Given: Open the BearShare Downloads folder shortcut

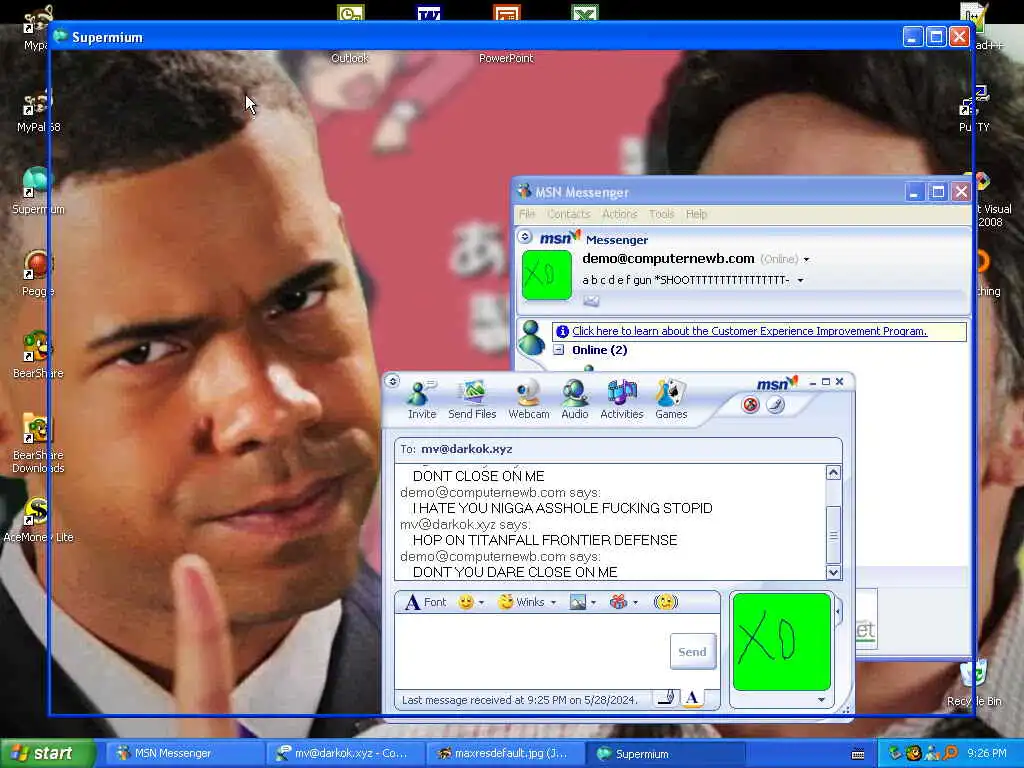Looking at the screenshot, I should pos(38,444).
